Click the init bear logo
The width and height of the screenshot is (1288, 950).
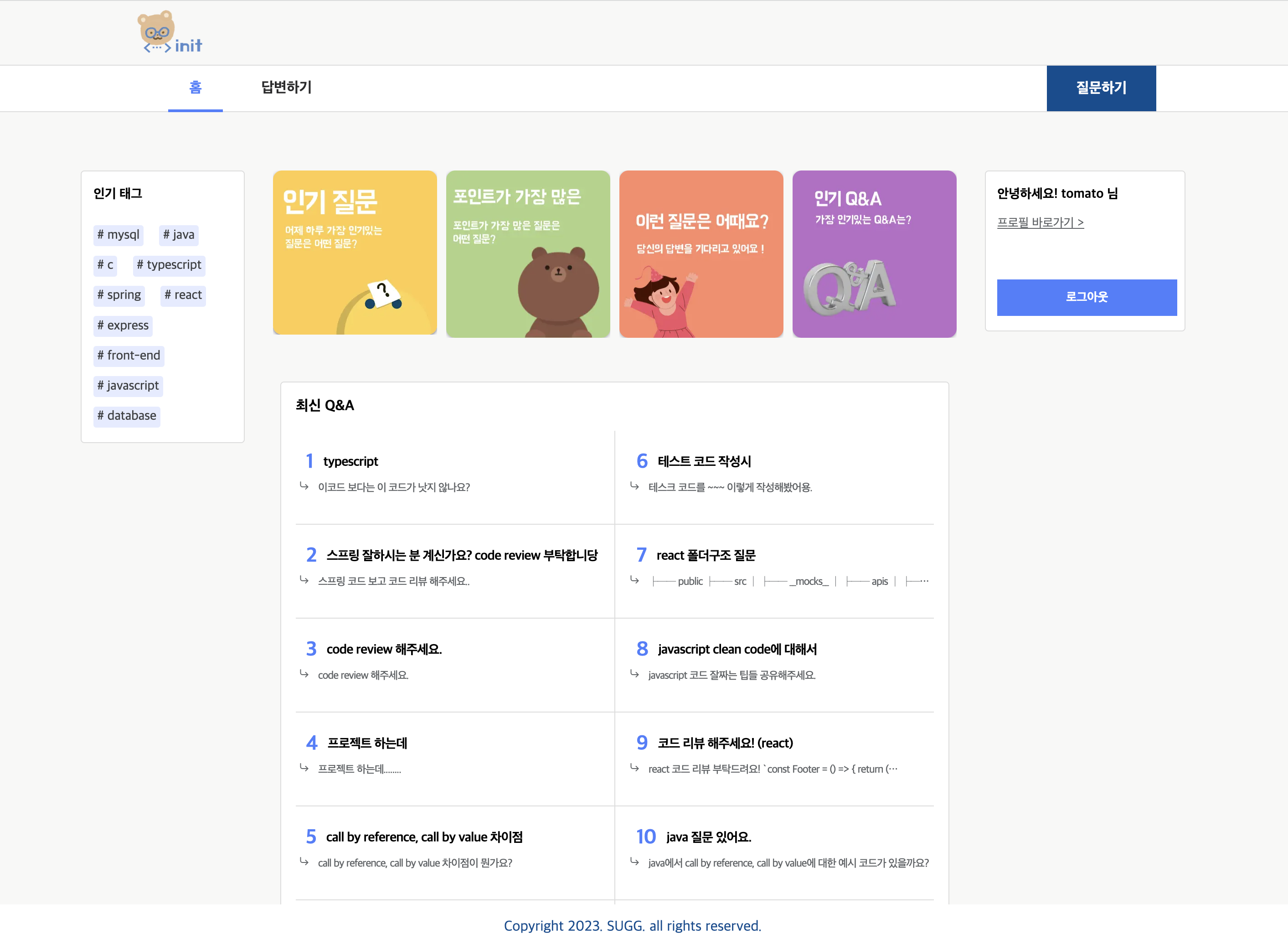click(x=171, y=32)
